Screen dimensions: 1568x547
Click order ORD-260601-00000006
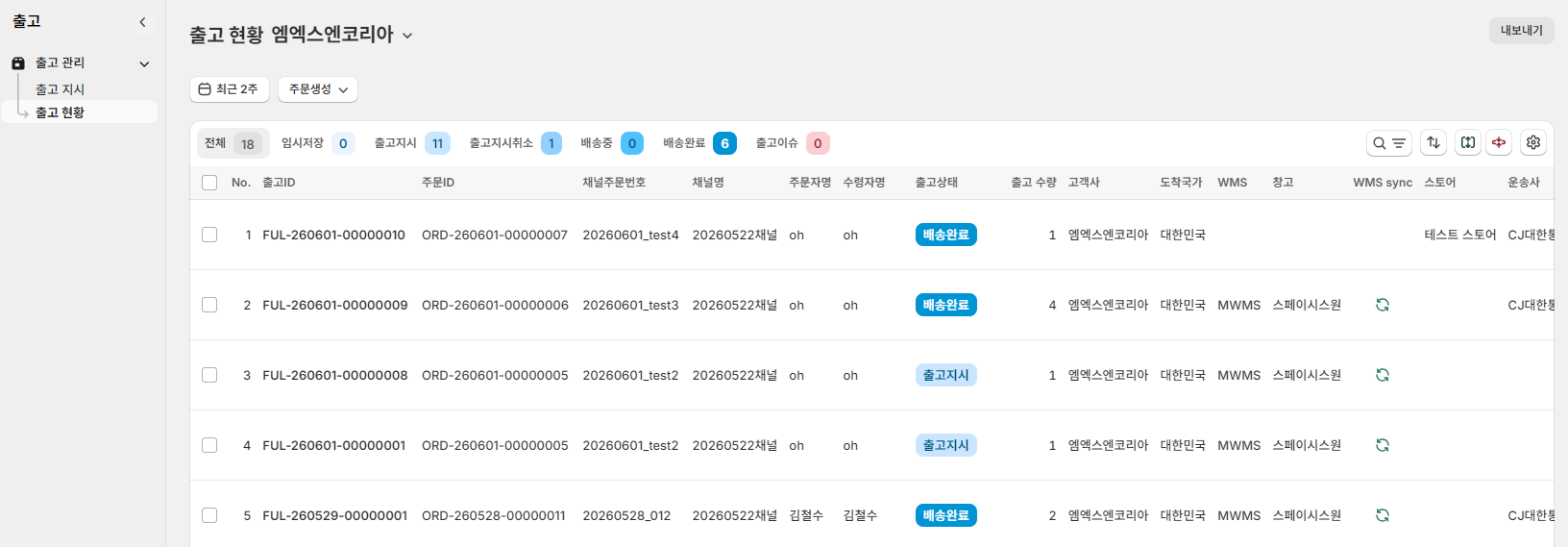pyautogui.click(x=495, y=305)
